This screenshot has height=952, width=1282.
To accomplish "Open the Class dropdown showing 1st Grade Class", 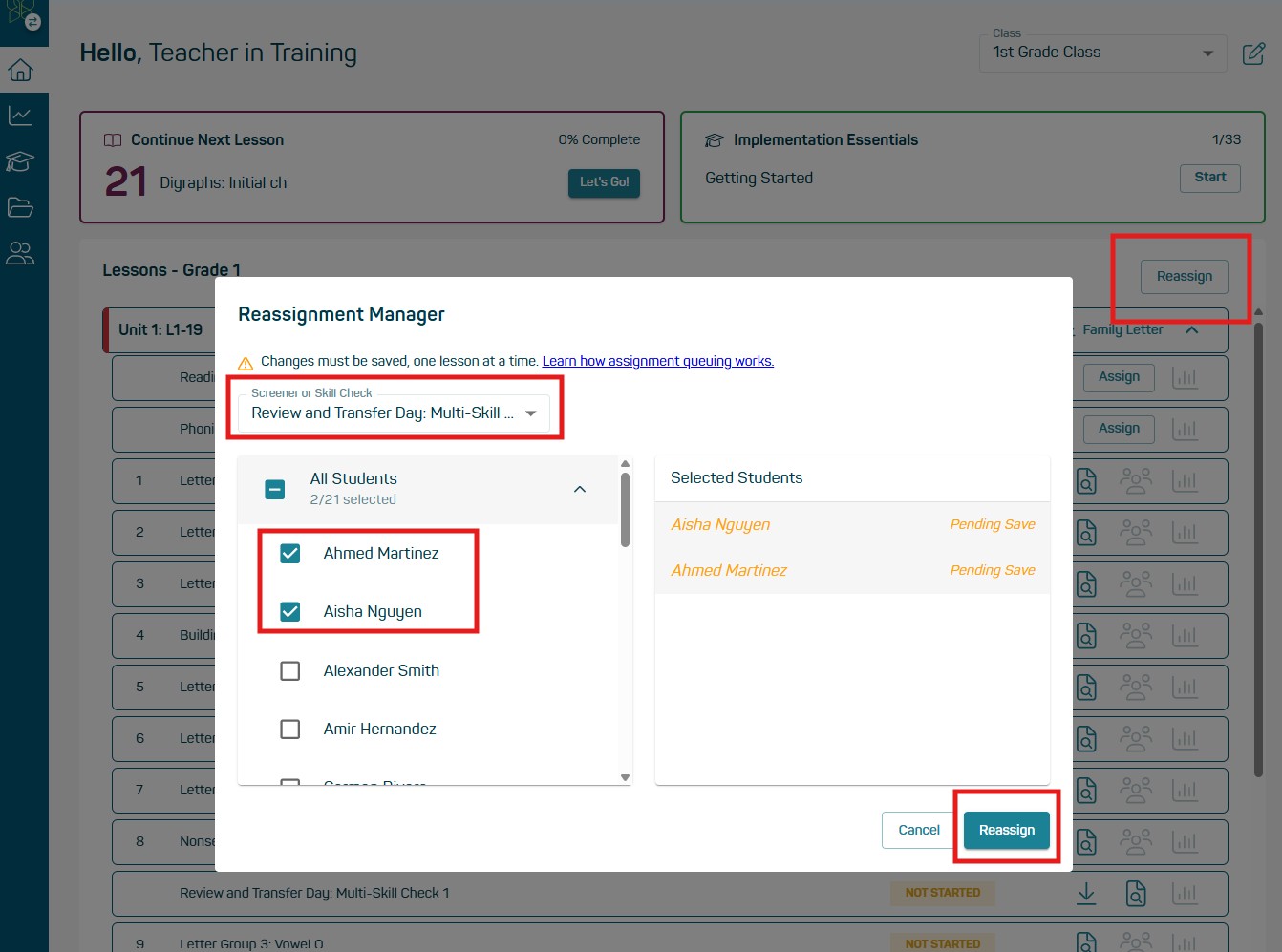I will point(1102,53).
